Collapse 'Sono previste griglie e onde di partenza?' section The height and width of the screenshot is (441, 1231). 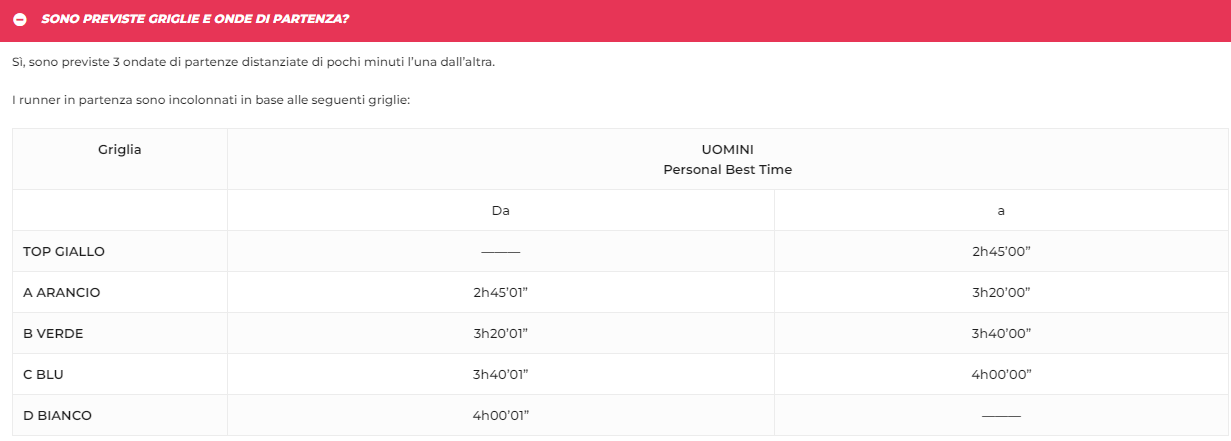click(615, 20)
